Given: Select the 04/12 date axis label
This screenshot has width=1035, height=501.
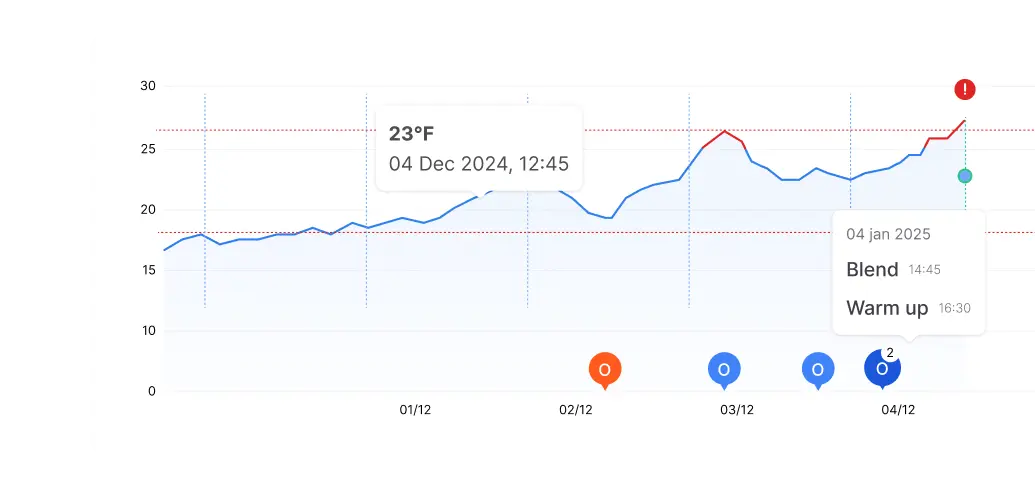Looking at the screenshot, I should coord(898,410).
